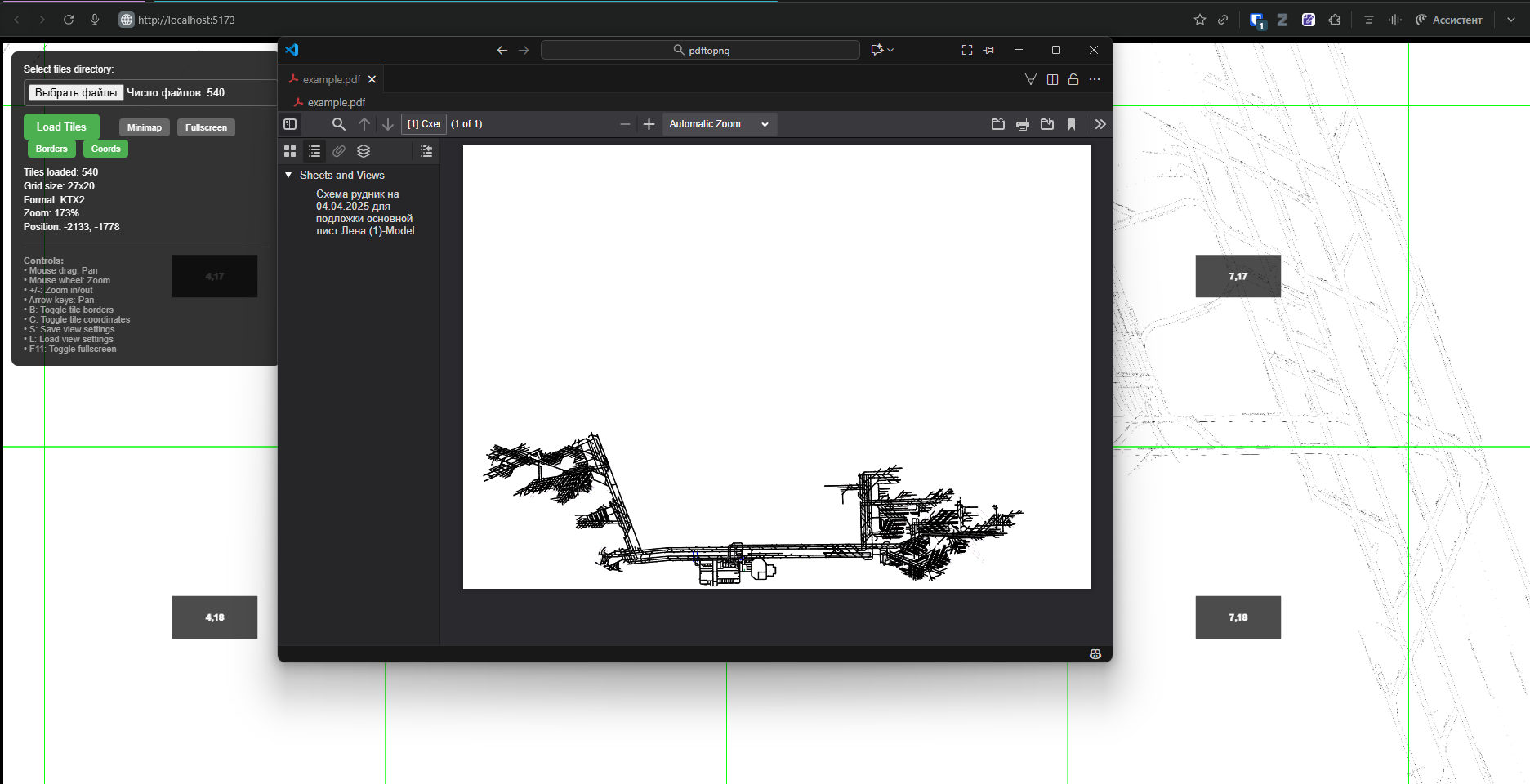Open the find-in-document search icon

click(338, 124)
